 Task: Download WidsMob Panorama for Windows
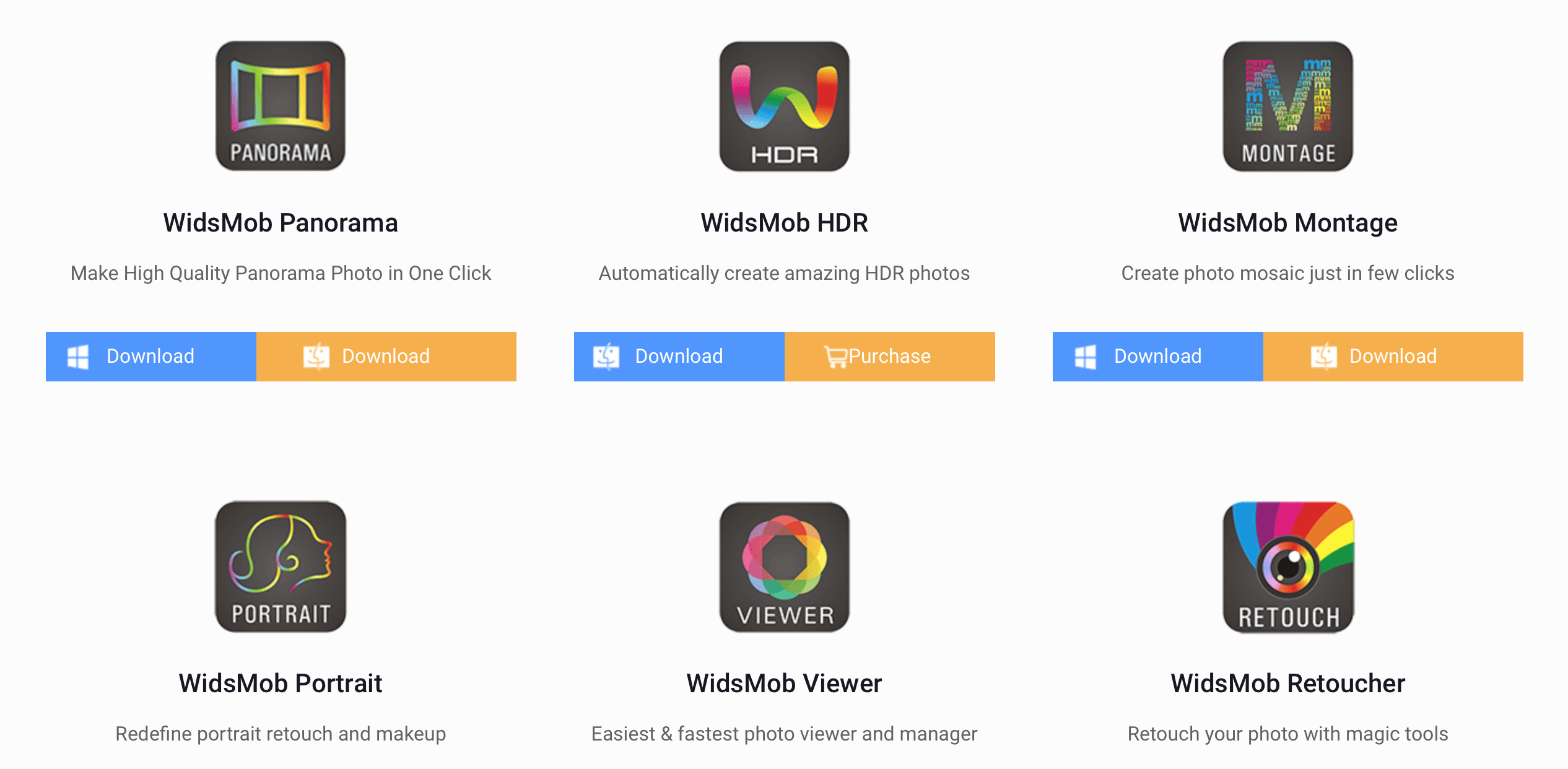coord(150,356)
